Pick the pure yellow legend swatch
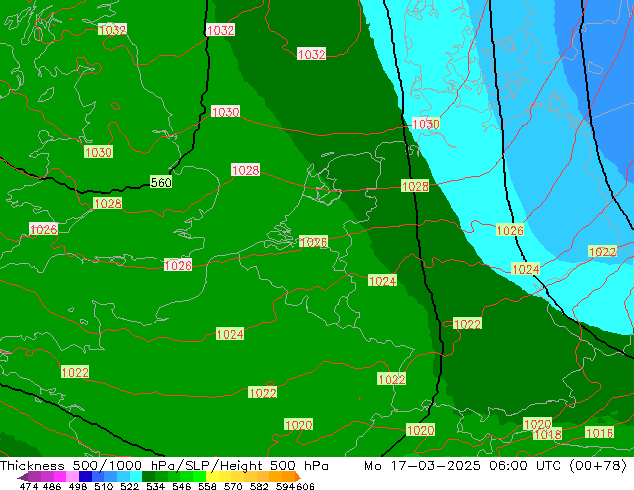The image size is (634, 490). 212,477
